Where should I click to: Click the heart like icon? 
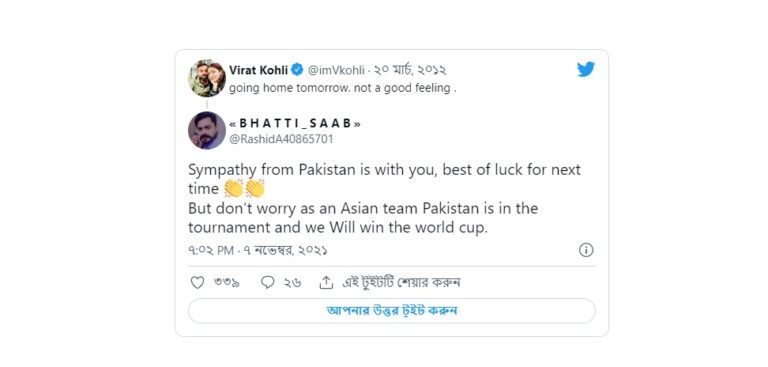click(197, 282)
